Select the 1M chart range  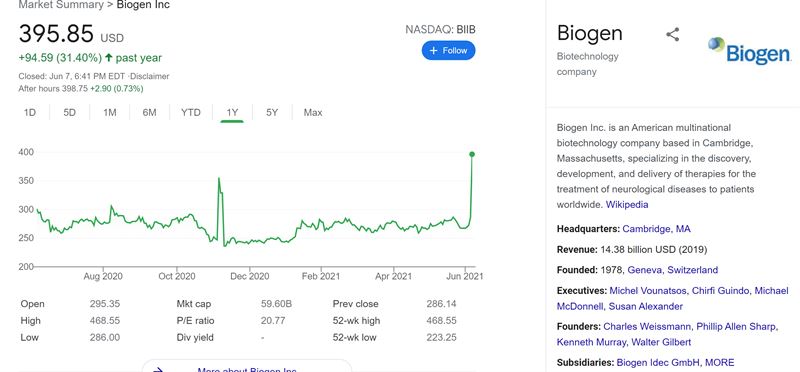(x=110, y=112)
